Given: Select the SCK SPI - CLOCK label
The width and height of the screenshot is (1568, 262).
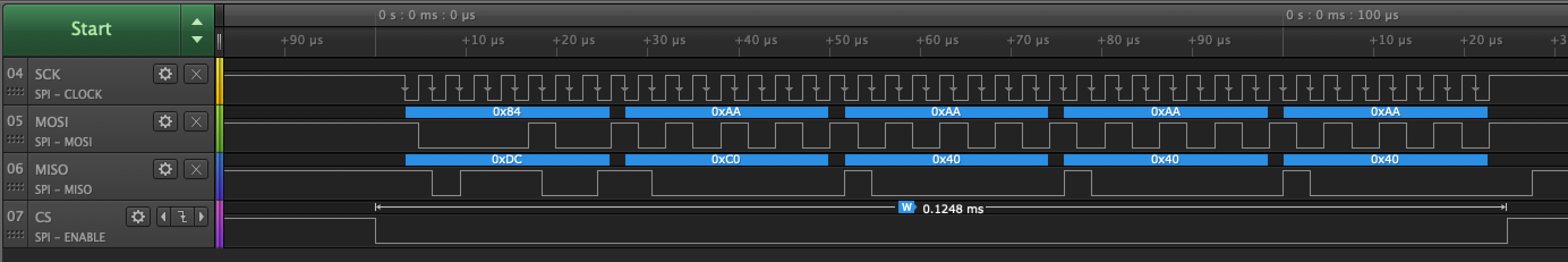Looking at the screenshot, I should point(68,95).
